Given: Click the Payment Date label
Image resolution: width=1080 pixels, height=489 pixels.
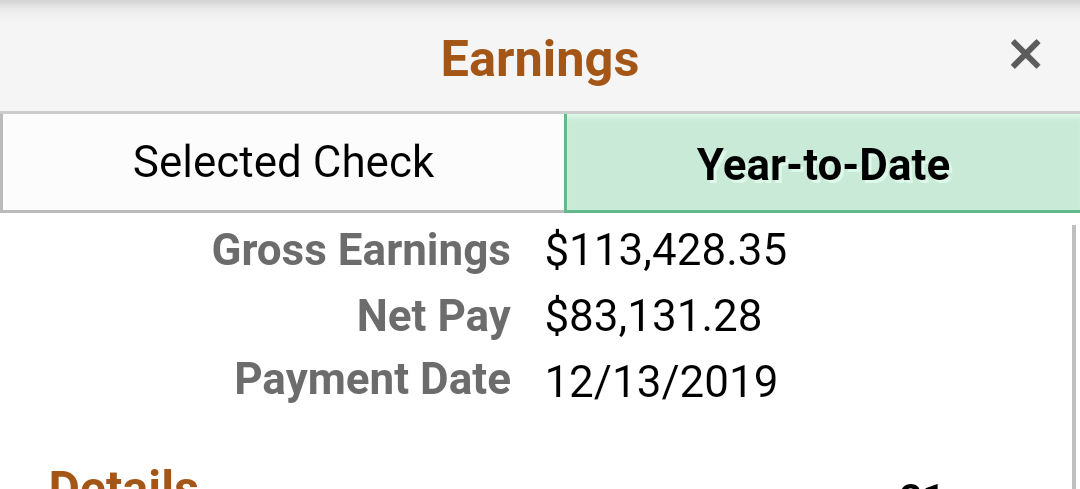Looking at the screenshot, I should (x=372, y=380).
